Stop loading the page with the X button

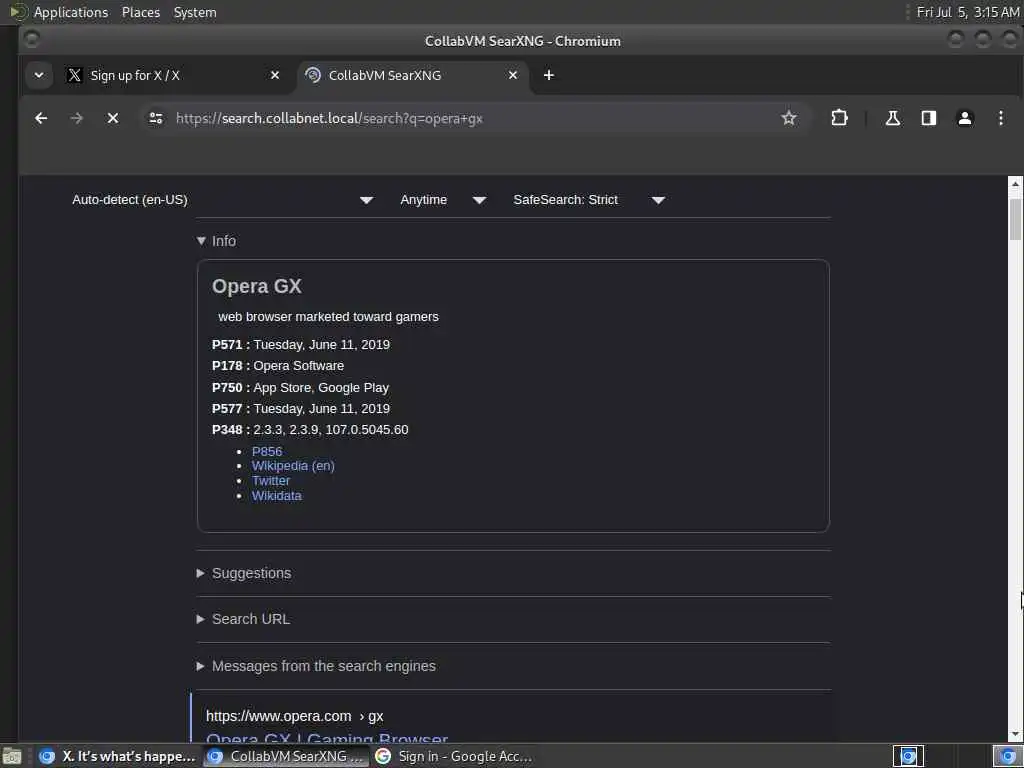pos(113,118)
